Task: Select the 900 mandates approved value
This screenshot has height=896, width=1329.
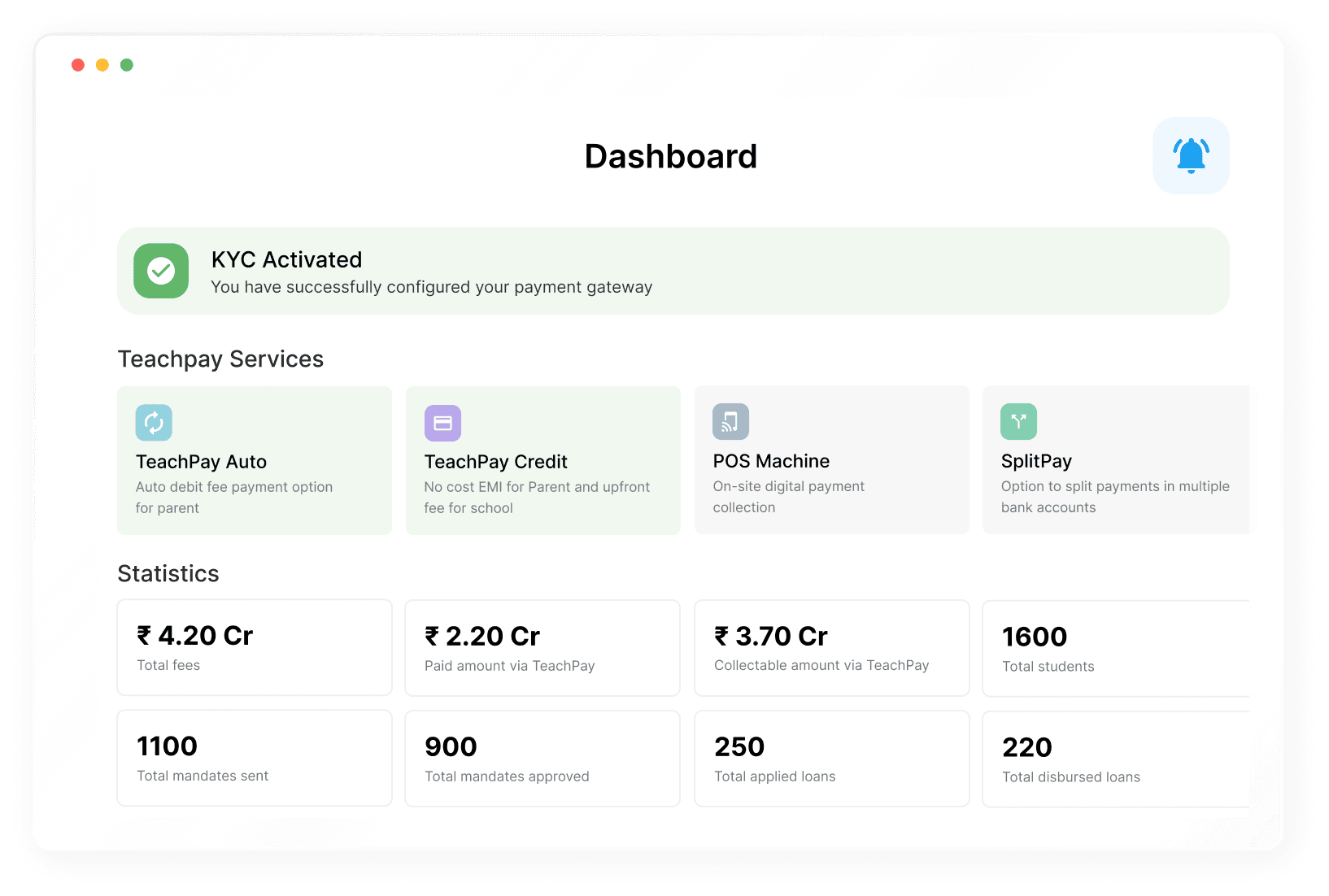Action: [451, 746]
